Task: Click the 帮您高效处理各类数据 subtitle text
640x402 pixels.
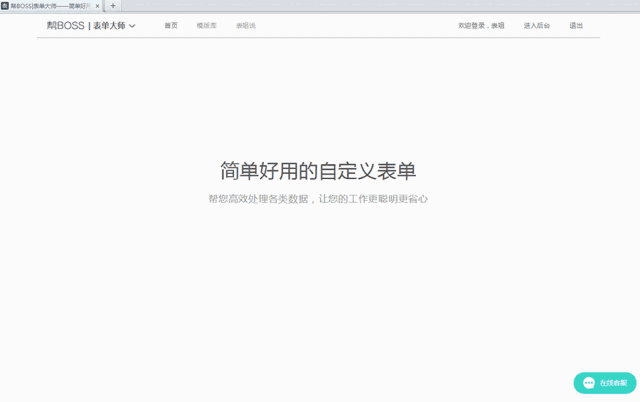Action: pyautogui.click(x=318, y=199)
